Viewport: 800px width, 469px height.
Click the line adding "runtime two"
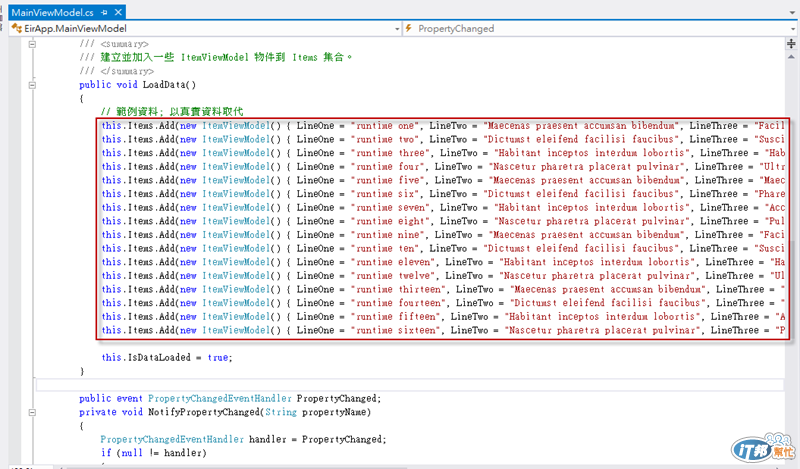click(x=442, y=139)
